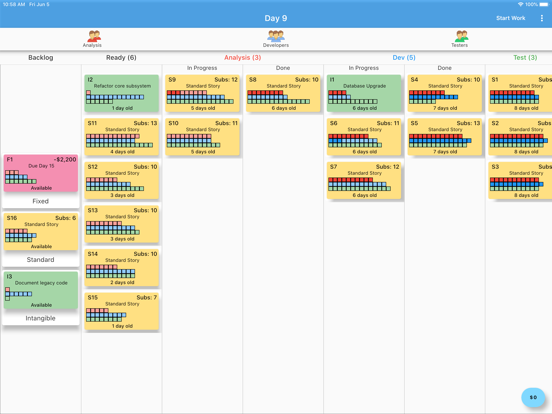This screenshot has height=414, width=552.
Task: Open the I3 Document legacy code card
Action: click(41, 290)
